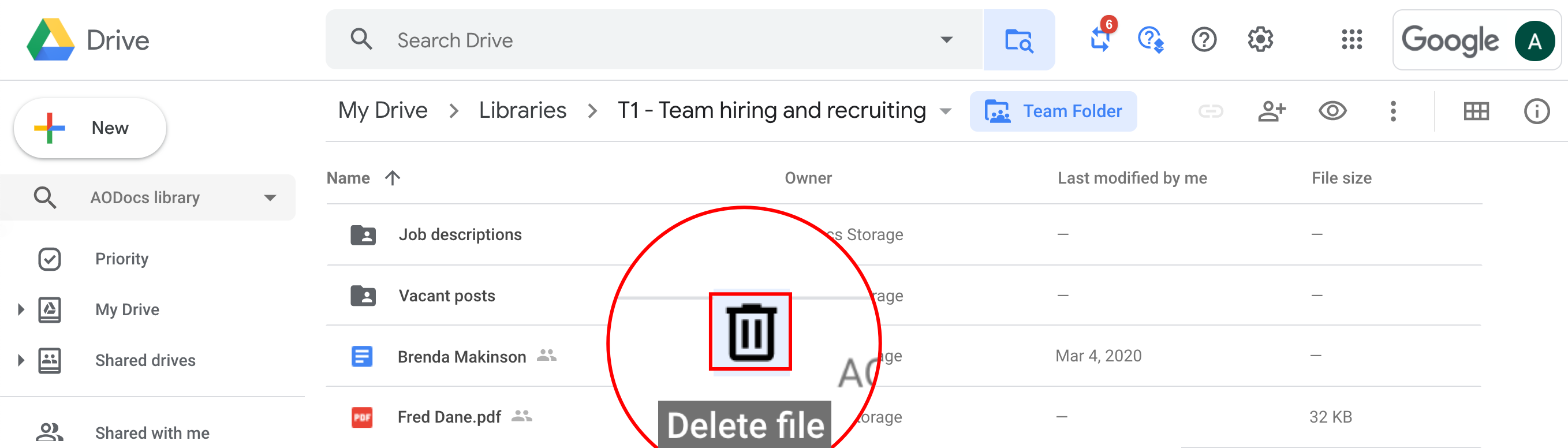Click the shared icon beside Fred Dane.pdf
The width and height of the screenshot is (1568, 448).
522,416
